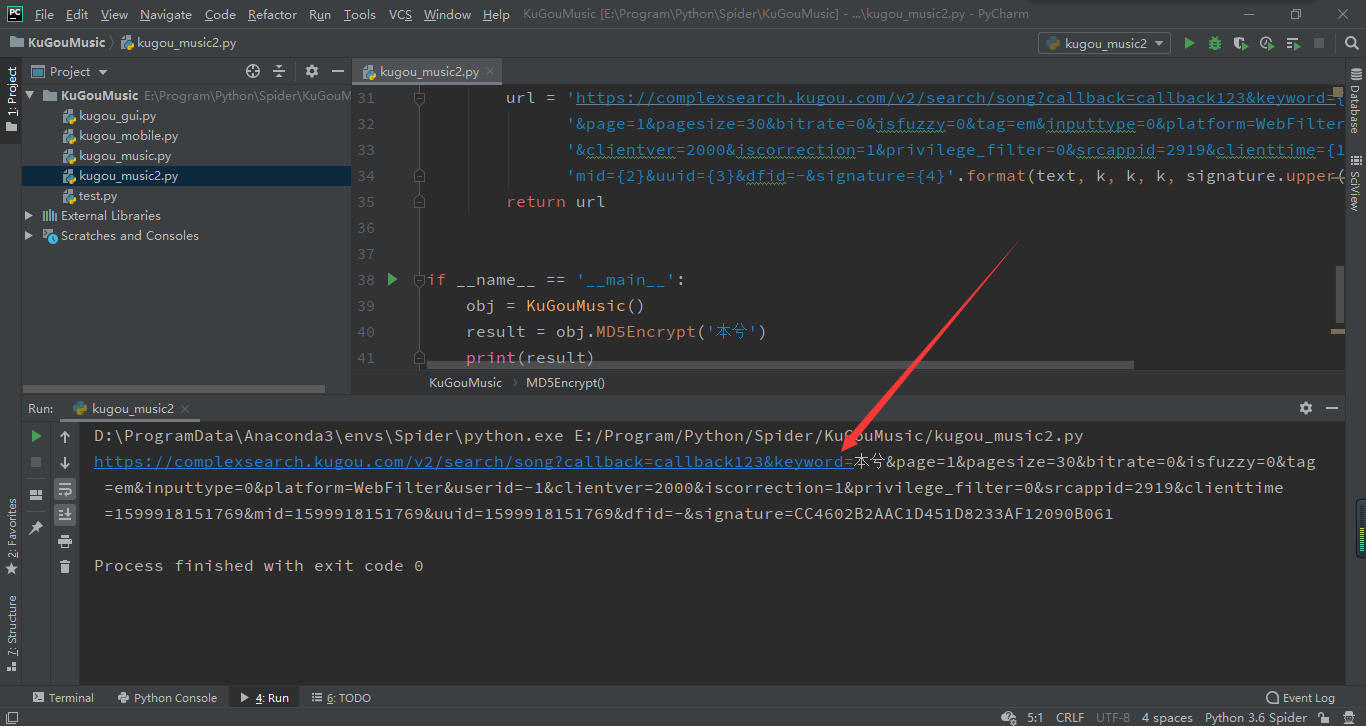1366x726 pixels.
Task: Restore layout in the Run panel
Action: [36, 494]
